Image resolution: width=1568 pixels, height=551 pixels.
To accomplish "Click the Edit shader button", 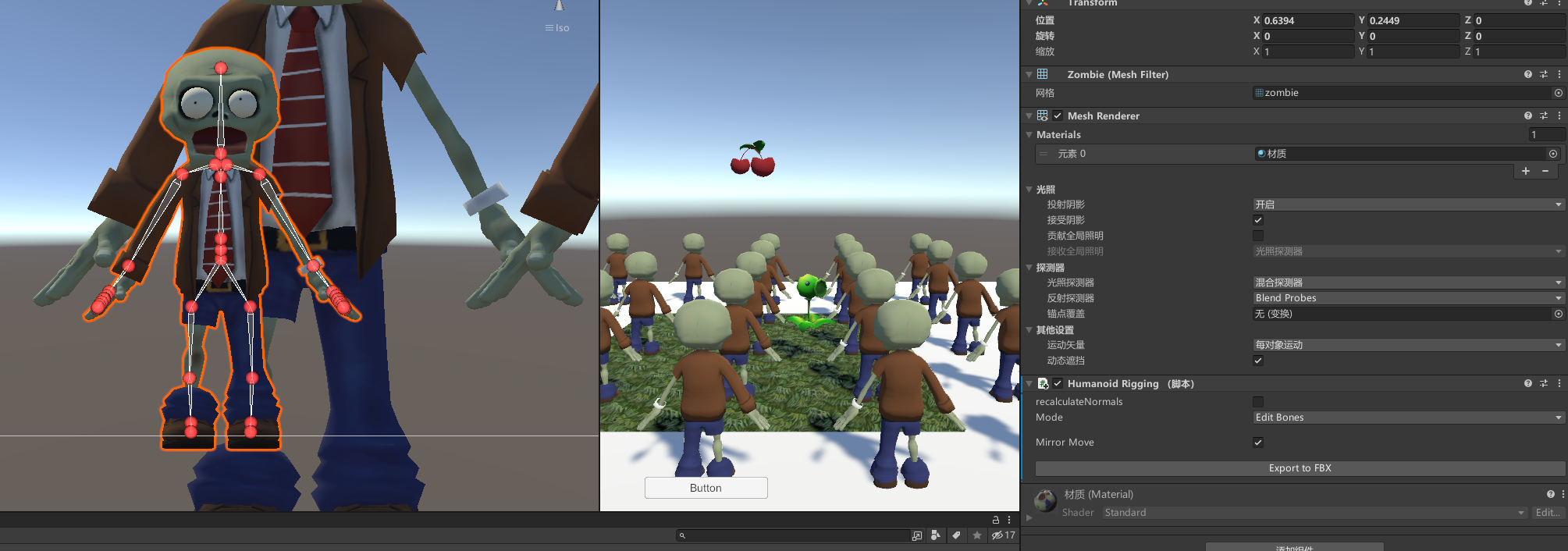I will (1548, 513).
